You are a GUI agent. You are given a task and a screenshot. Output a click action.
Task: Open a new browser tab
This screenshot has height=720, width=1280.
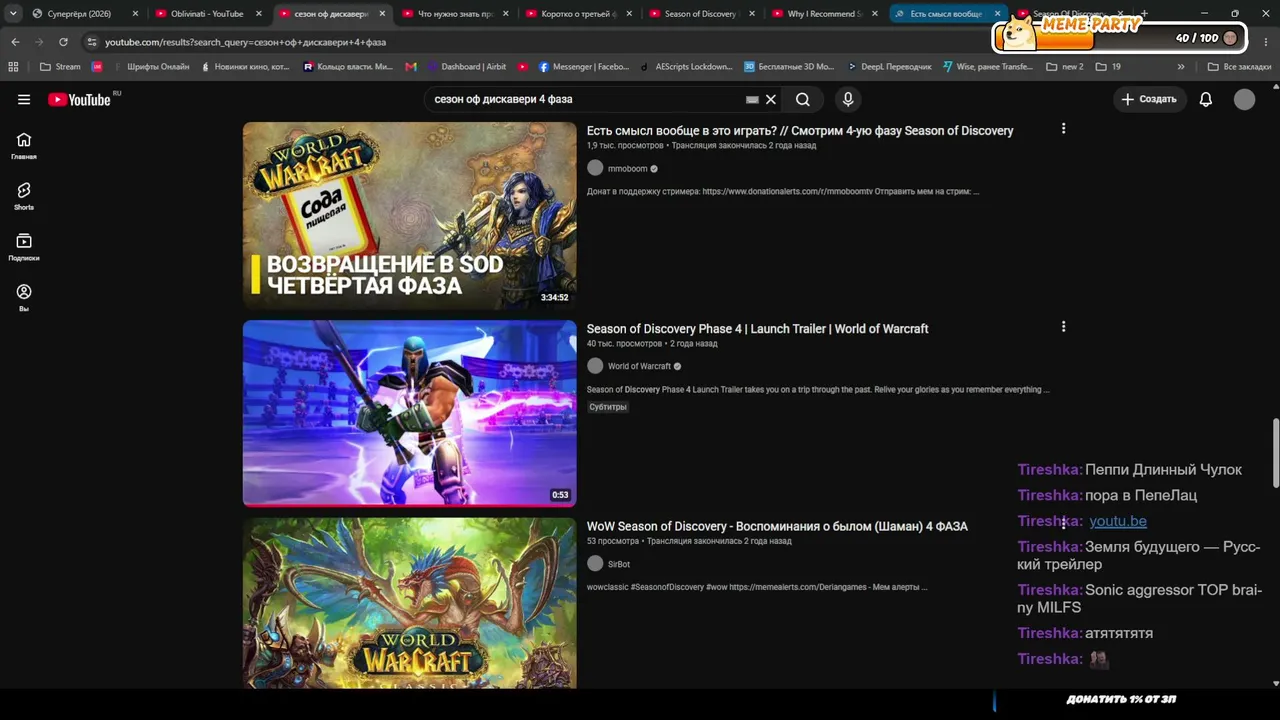point(1144,14)
